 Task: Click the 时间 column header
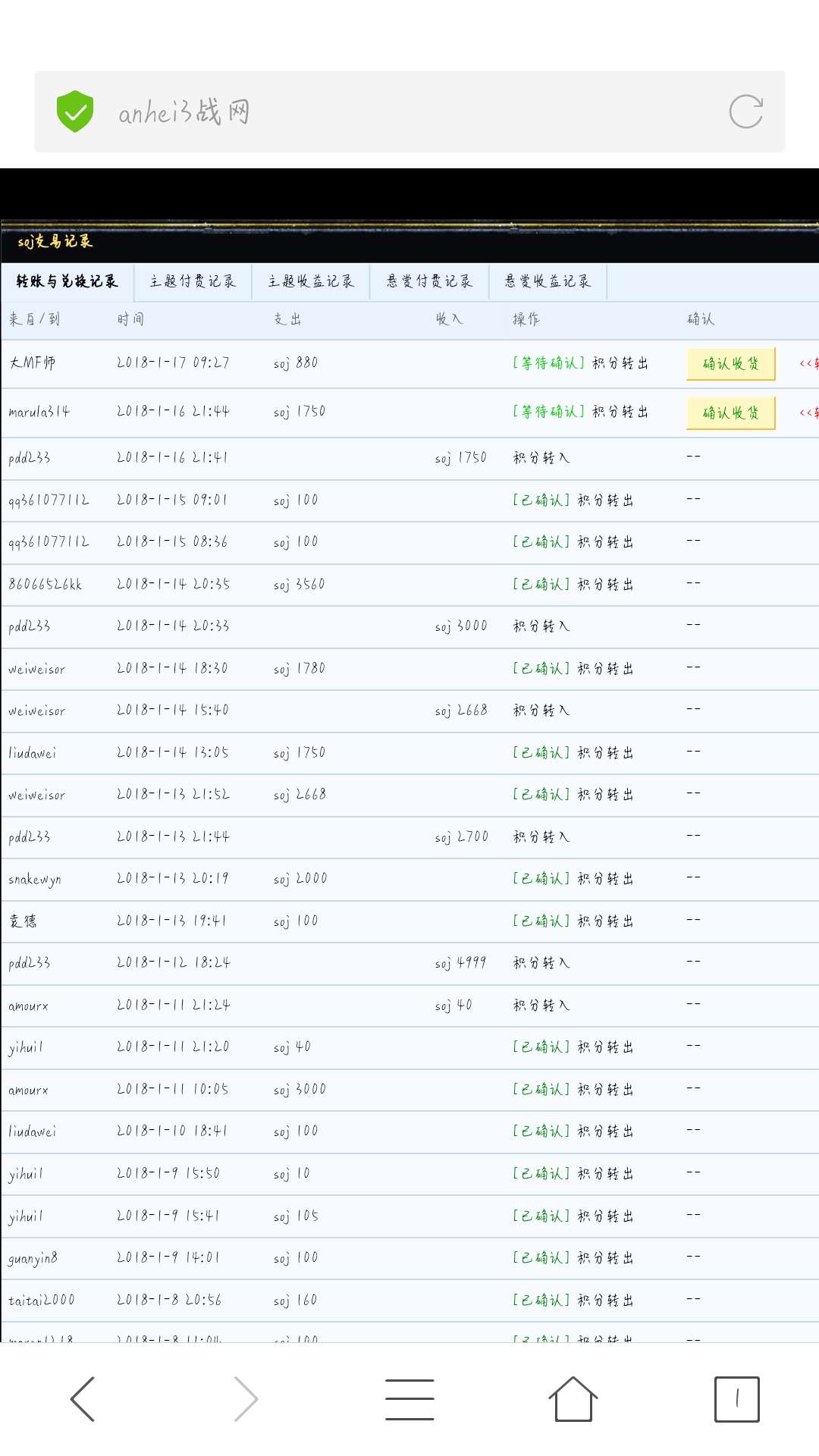point(130,319)
